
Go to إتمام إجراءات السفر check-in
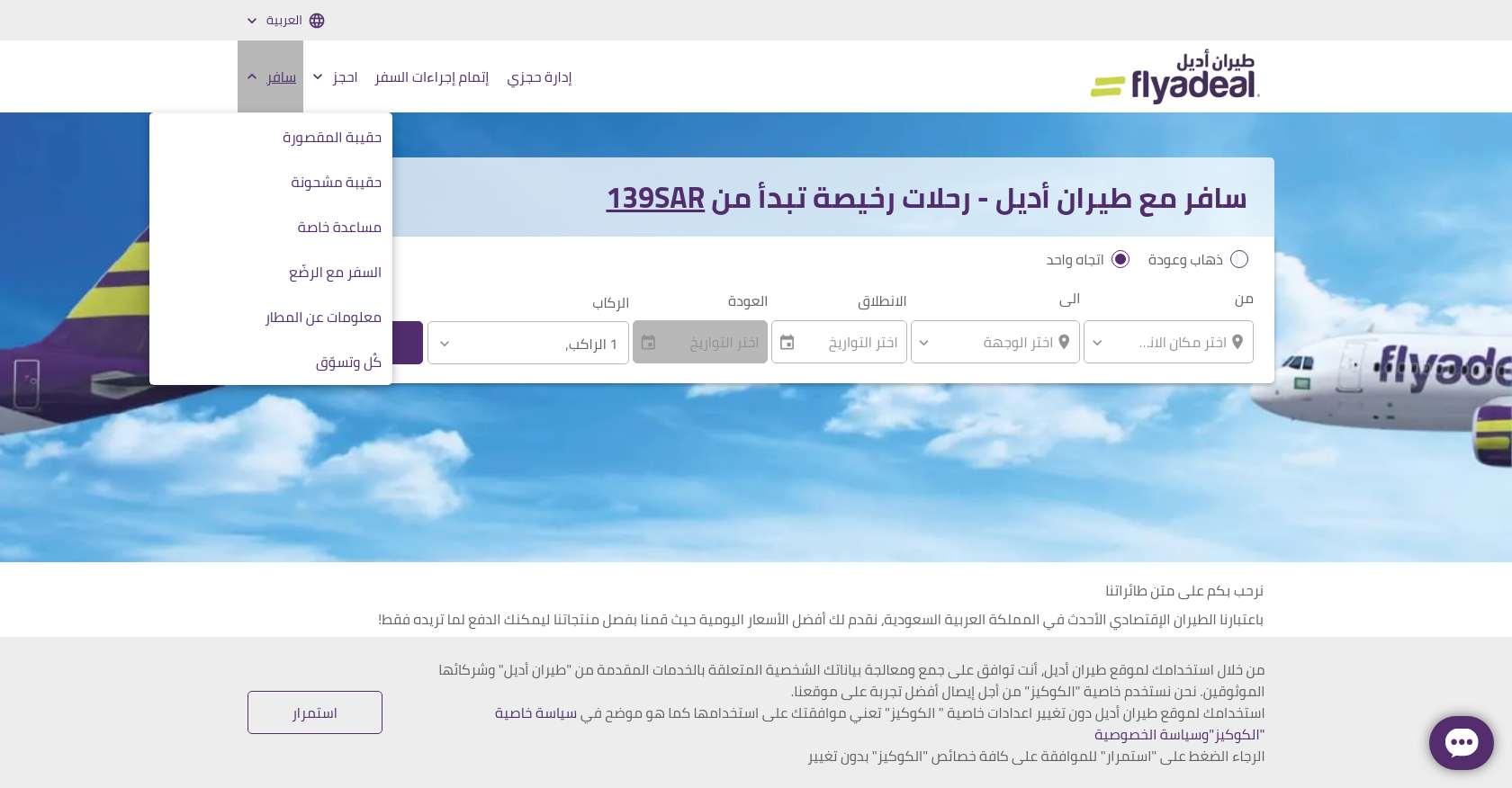(432, 77)
